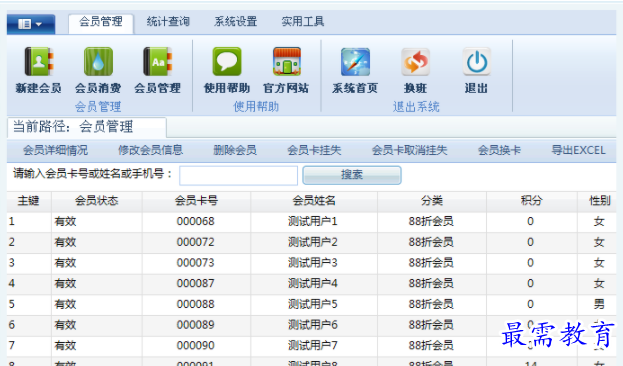Click the 退出 power icon

tap(477, 62)
